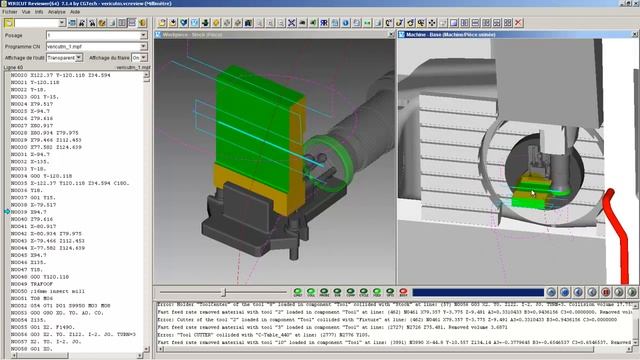Click the fourth round blue step-back button
This screenshot has width=640, height=360.
coord(592,292)
